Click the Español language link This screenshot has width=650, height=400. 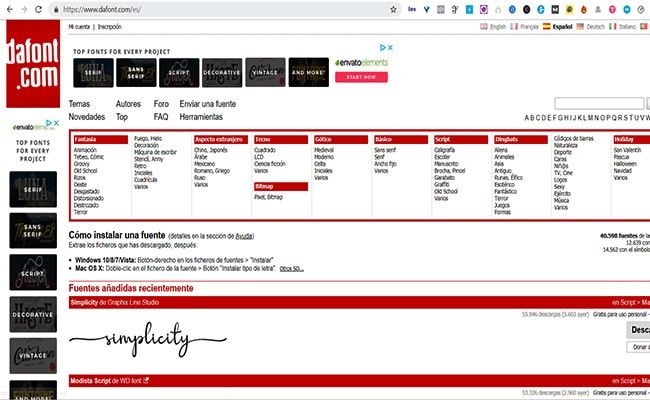pyautogui.click(x=562, y=27)
